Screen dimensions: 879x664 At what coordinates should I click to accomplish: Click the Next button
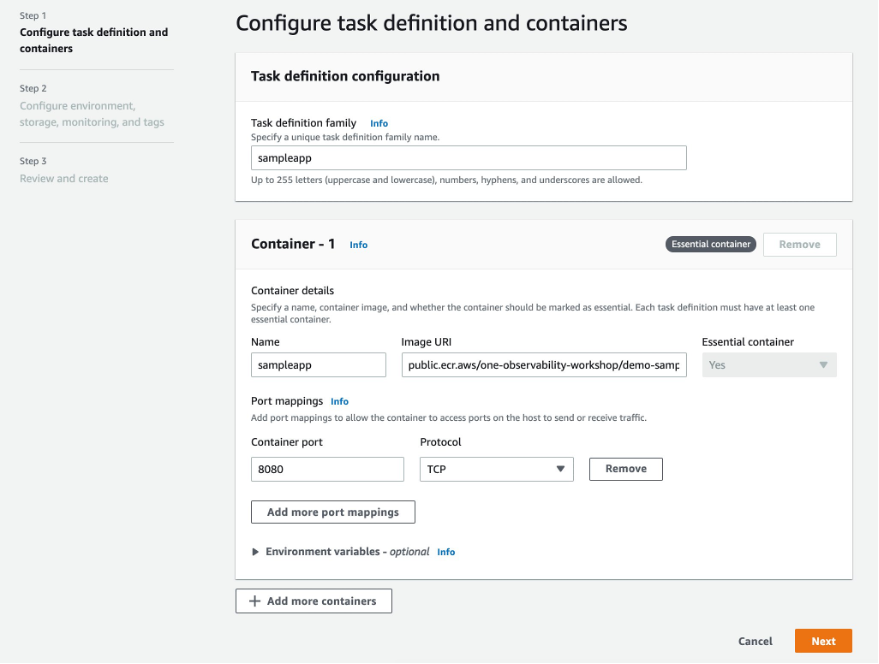[823, 641]
